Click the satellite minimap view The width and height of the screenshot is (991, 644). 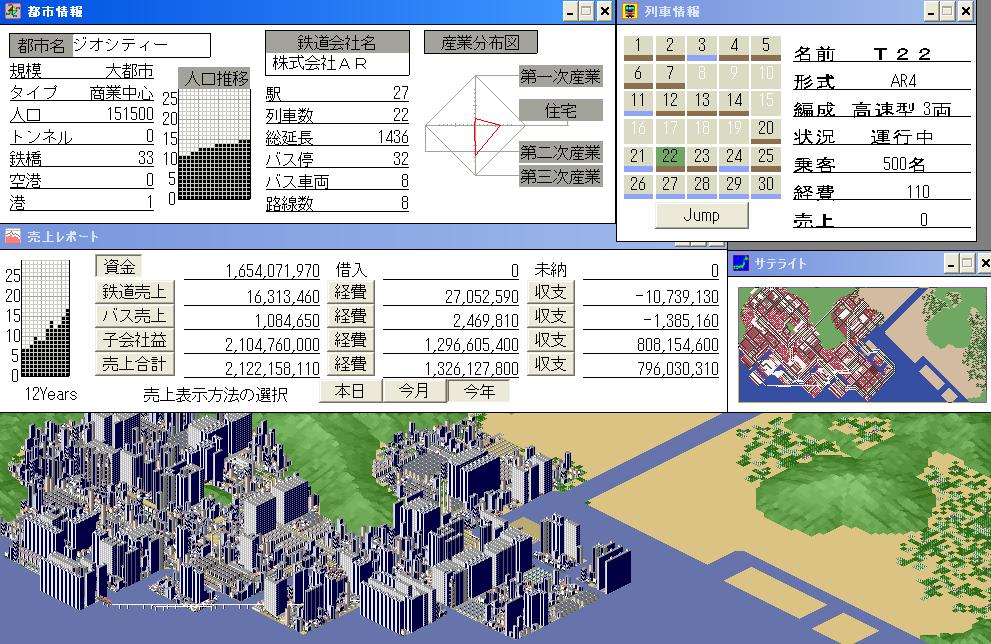click(x=860, y=344)
